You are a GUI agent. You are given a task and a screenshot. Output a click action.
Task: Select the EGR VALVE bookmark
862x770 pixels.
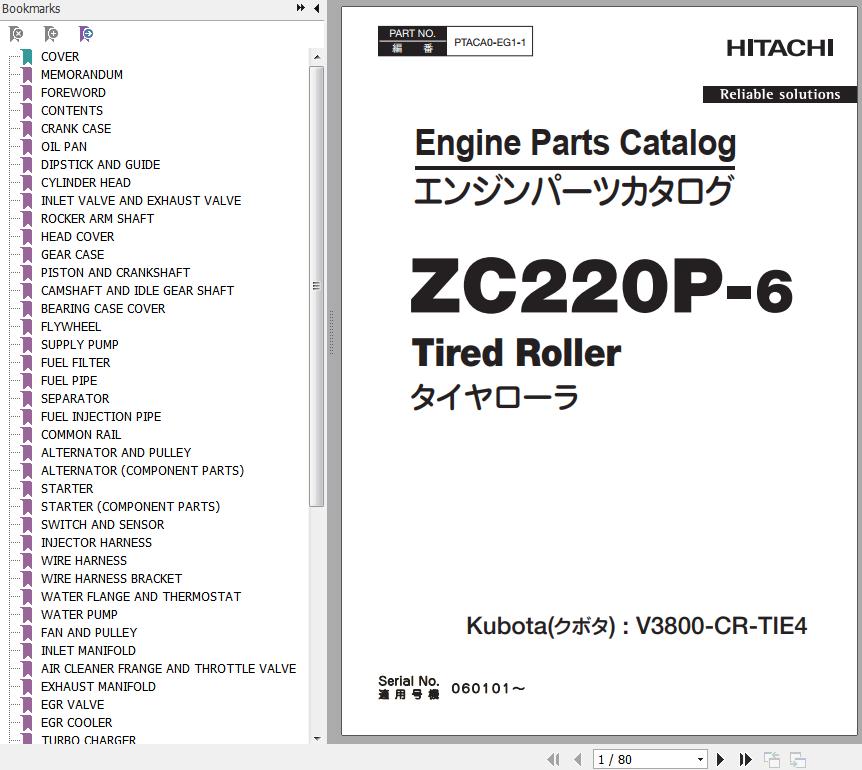(72, 705)
